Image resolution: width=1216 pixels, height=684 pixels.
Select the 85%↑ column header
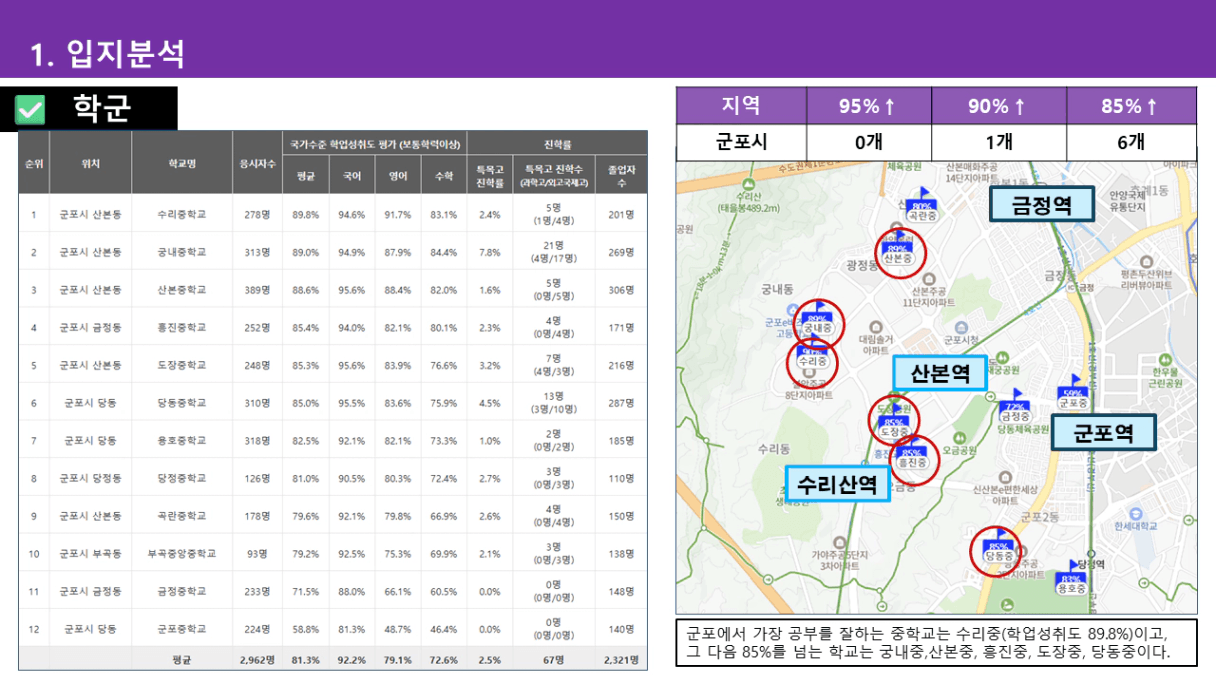click(x=1130, y=105)
